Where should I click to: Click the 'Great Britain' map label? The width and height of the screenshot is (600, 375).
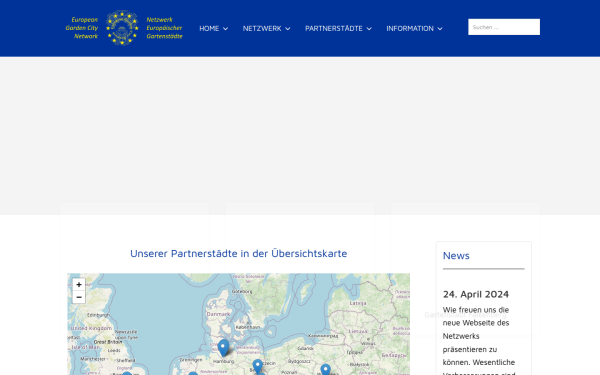click(108, 342)
